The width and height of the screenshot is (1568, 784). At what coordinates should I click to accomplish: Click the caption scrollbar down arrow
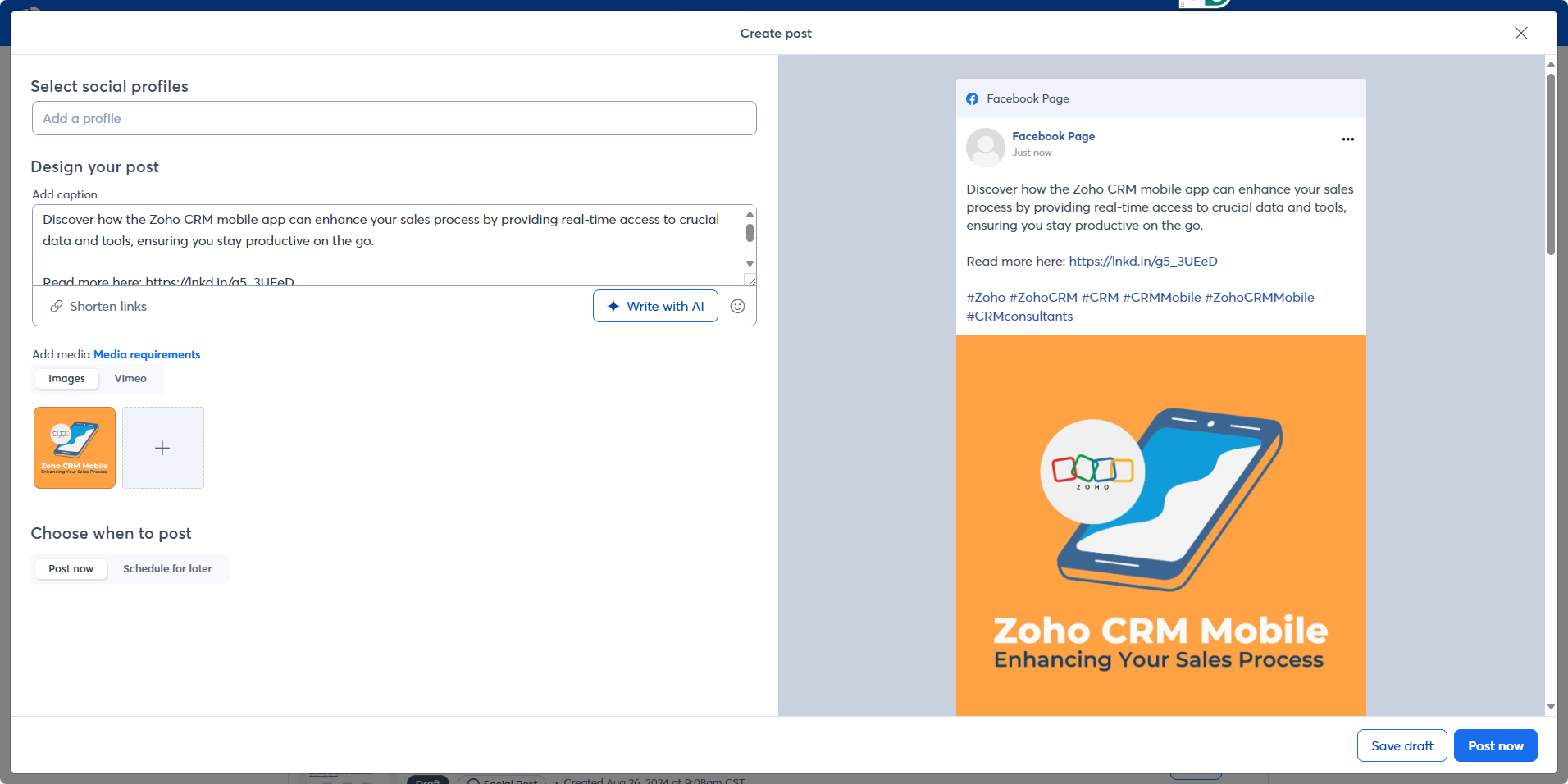750,263
